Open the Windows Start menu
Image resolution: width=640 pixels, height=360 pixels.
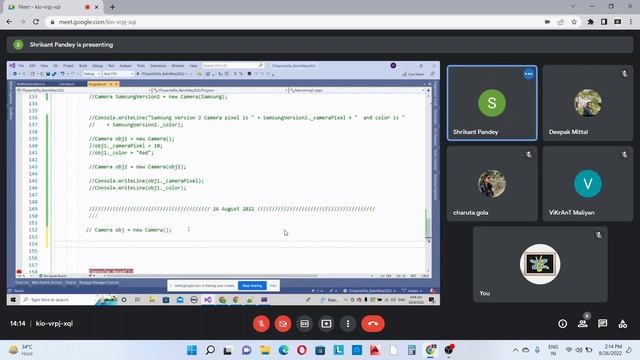[191, 350]
